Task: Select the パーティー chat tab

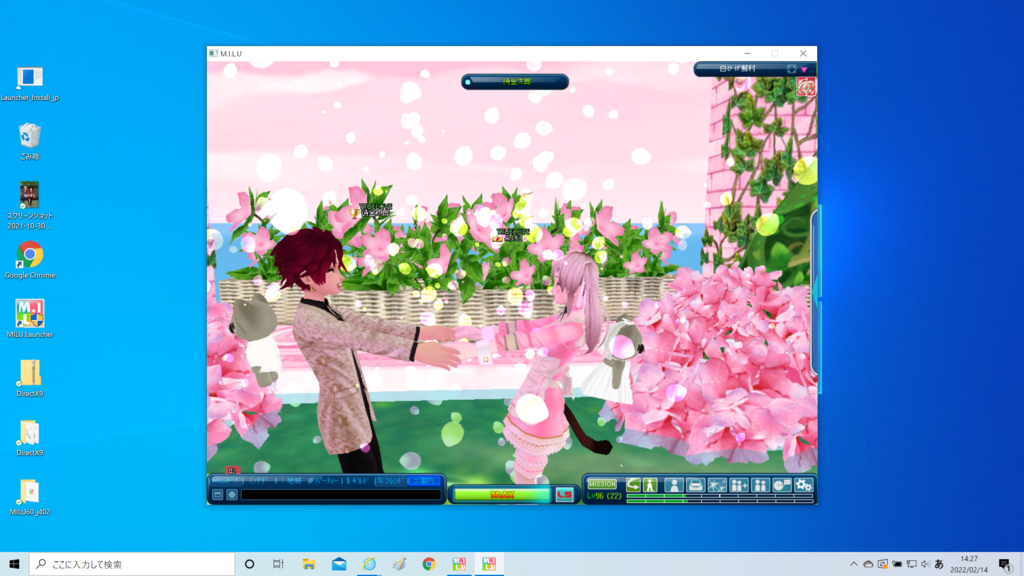Action: 323,481
